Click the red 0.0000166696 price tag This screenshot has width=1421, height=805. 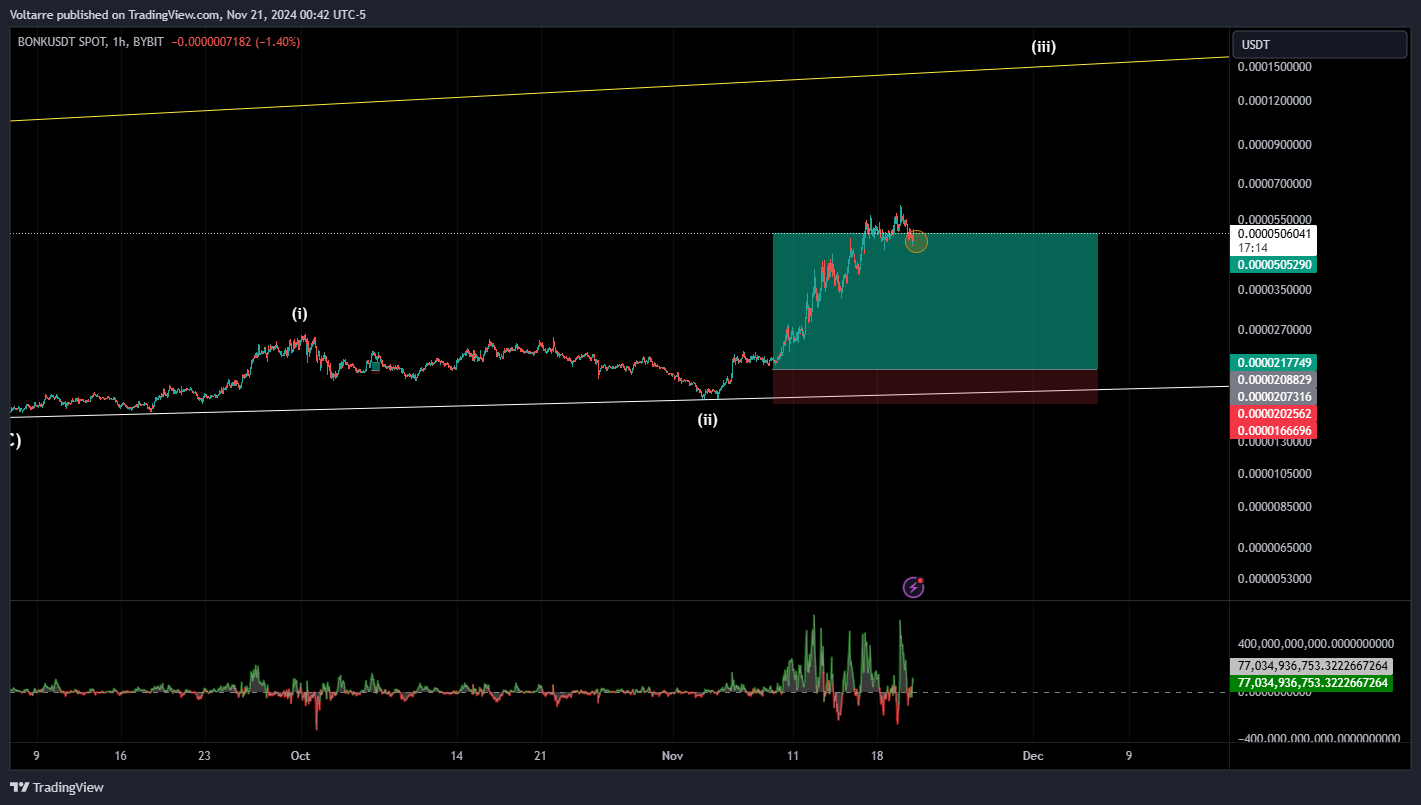pos(1274,431)
